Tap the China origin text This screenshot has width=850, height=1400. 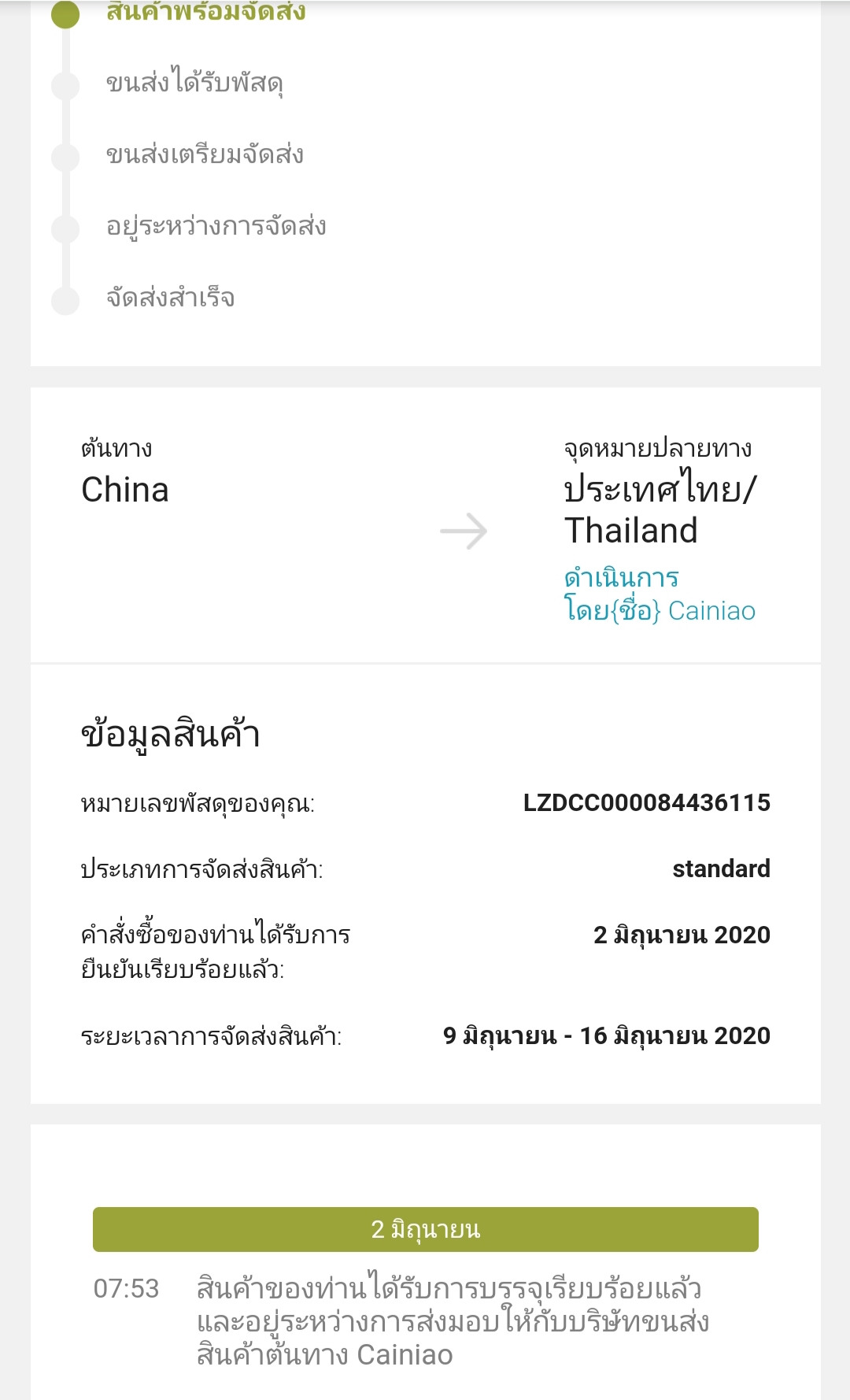pyautogui.click(x=125, y=490)
